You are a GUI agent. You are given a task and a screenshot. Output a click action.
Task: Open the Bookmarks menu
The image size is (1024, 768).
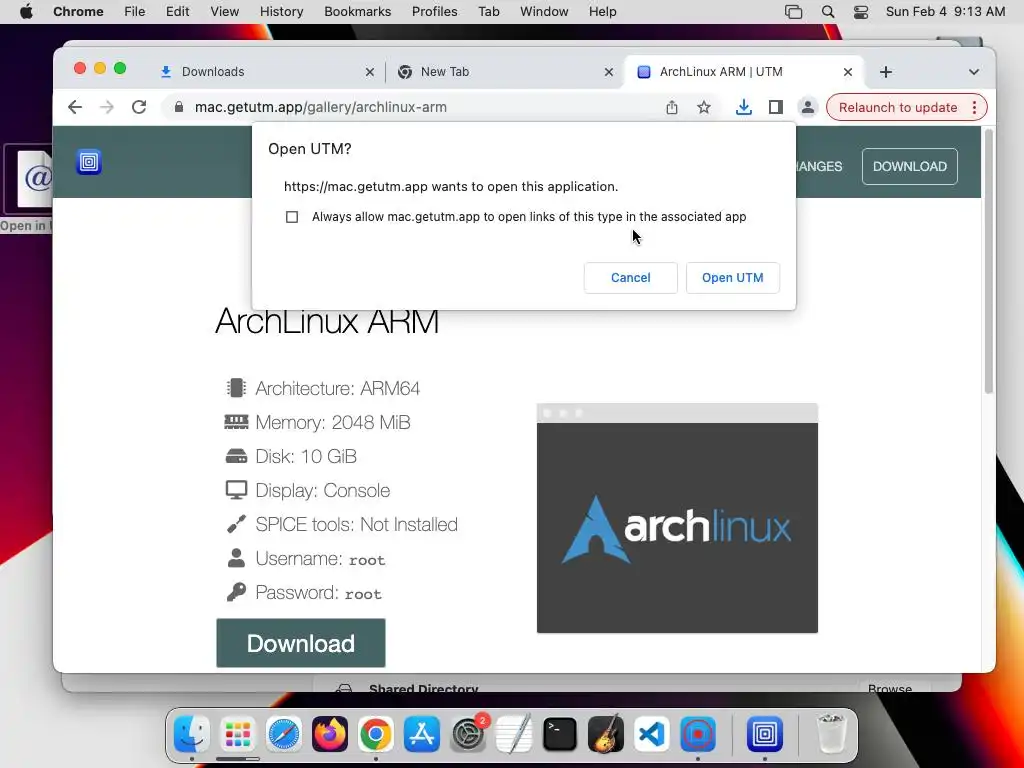[x=357, y=12]
